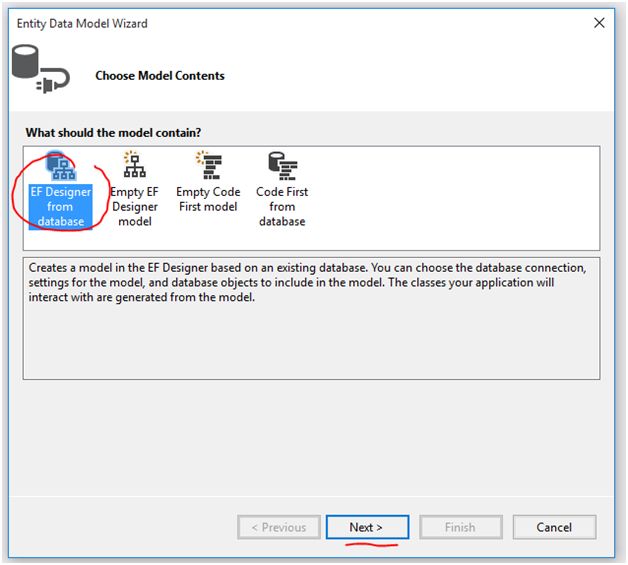The height and width of the screenshot is (565, 628).
Task: Choose the Empty EF Designer model icon
Action: (135, 165)
